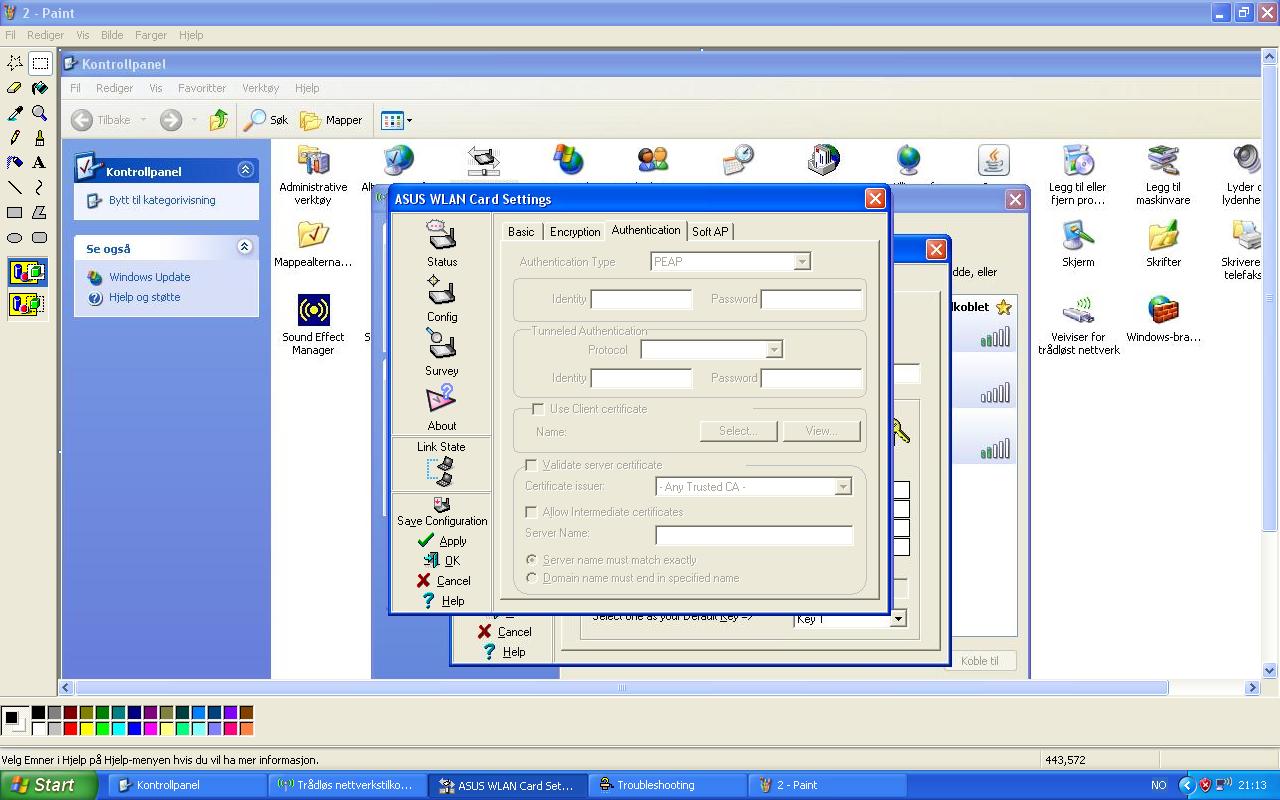The image size is (1280, 800).
Task: Pick the red color swatch in palette
Action: pyautogui.click(x=70, y=728)
